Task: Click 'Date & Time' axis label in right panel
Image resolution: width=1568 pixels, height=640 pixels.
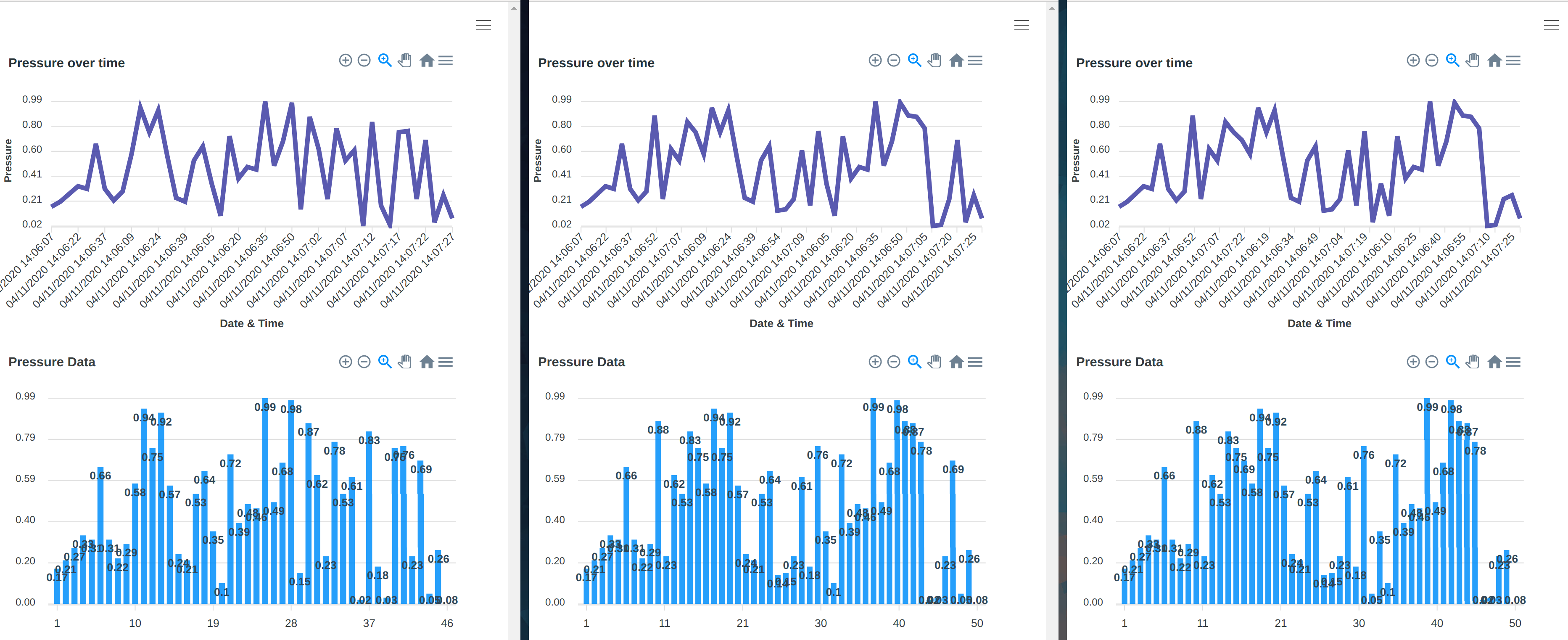Action: pyautogui.click(x=1319, y=323)
